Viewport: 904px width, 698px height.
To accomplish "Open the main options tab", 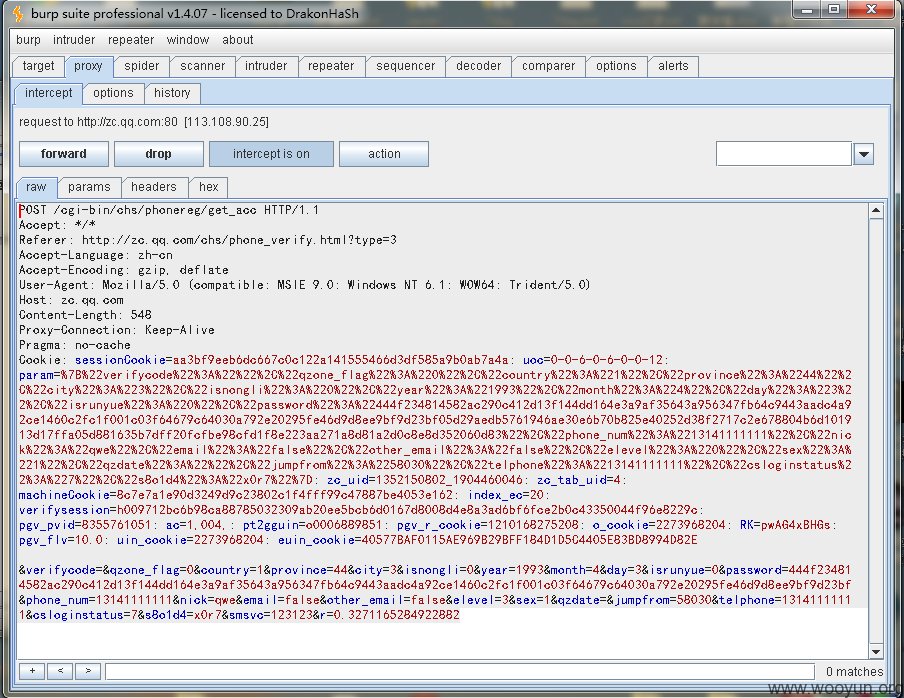I will tap(616, 66).
